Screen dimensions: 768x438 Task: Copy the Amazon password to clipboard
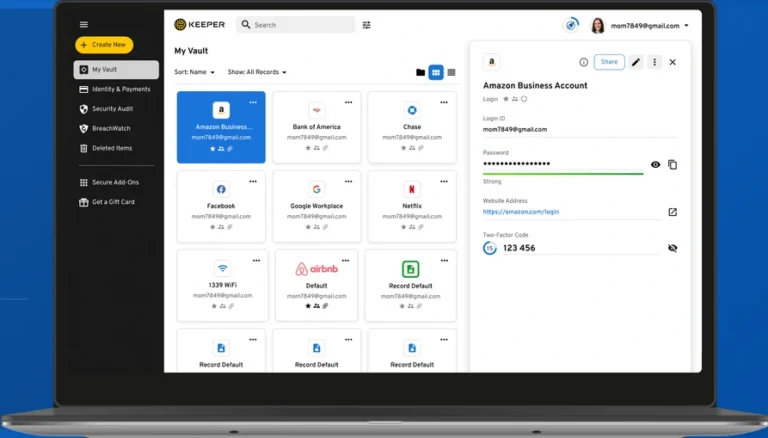[672, 165]
